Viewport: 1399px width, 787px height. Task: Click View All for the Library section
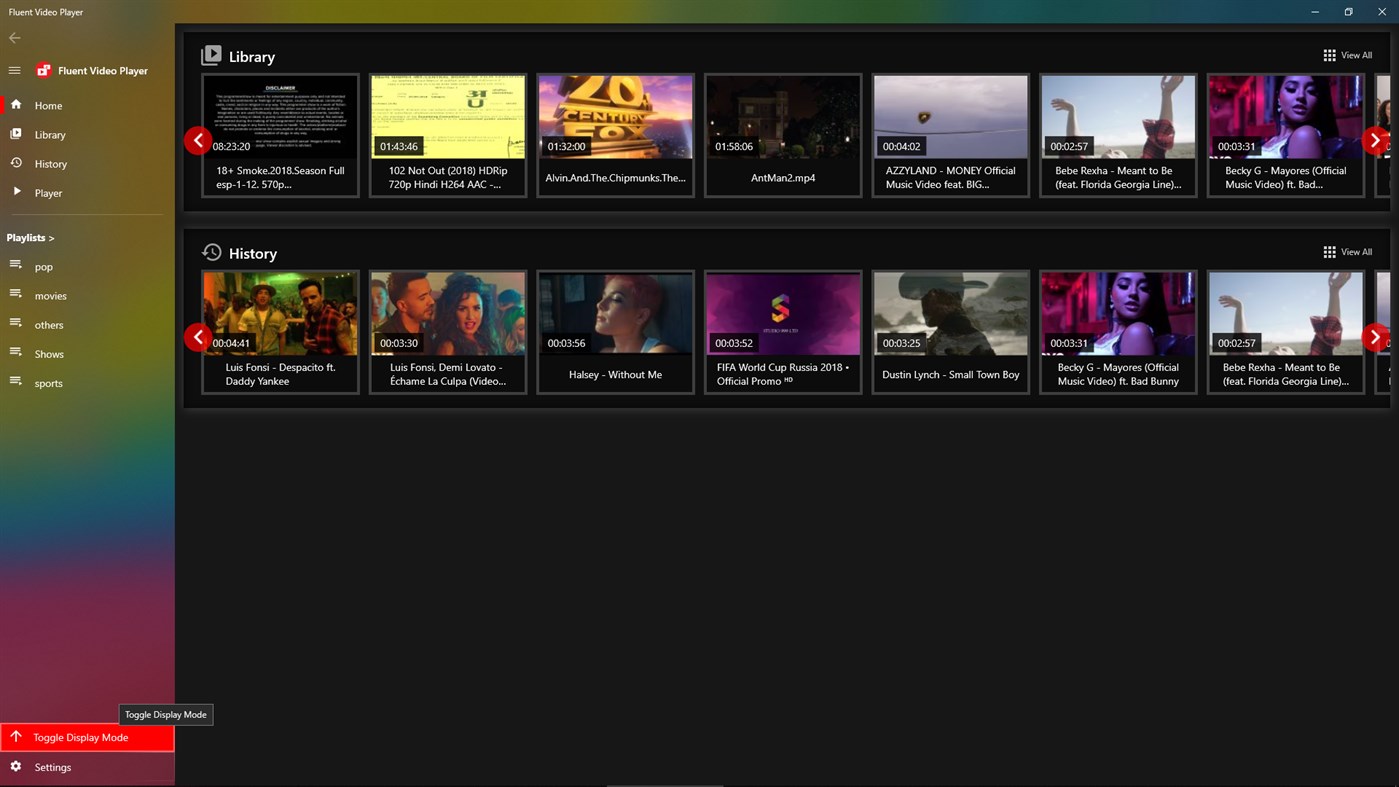(1356, 55)
